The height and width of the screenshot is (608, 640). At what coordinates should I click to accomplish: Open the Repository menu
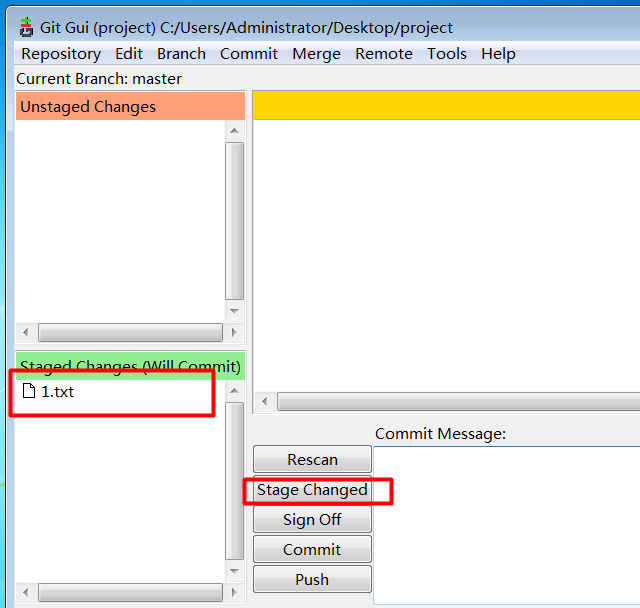pos(61,53)
